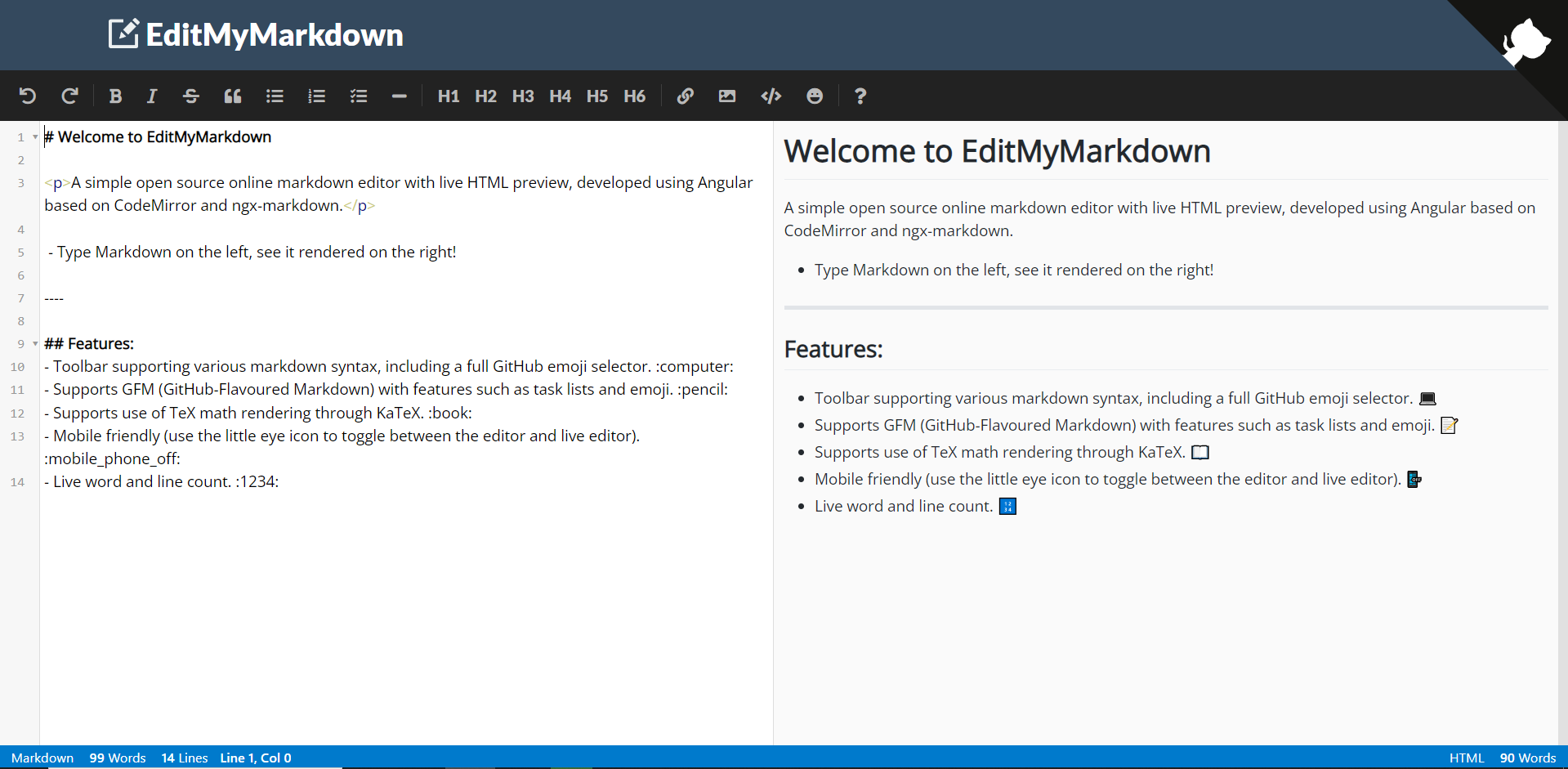
Task: Click '99 Words' in status bar
Action: click(118, 758)
